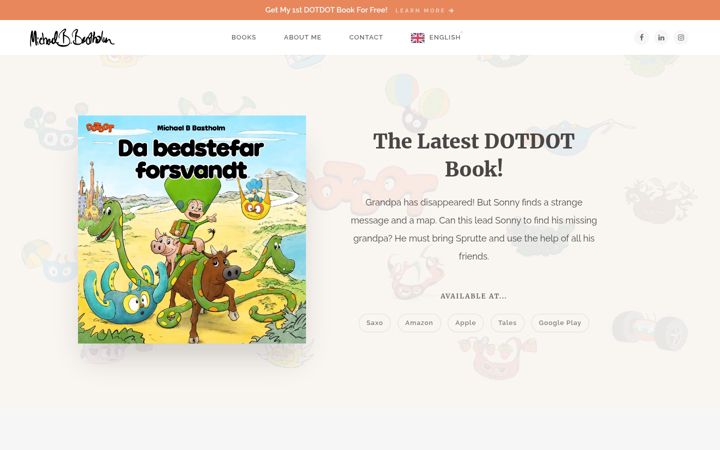Click the Learn More arrow link in banner
This screenshot has width=720, height=450.
(x=425, y=10)
